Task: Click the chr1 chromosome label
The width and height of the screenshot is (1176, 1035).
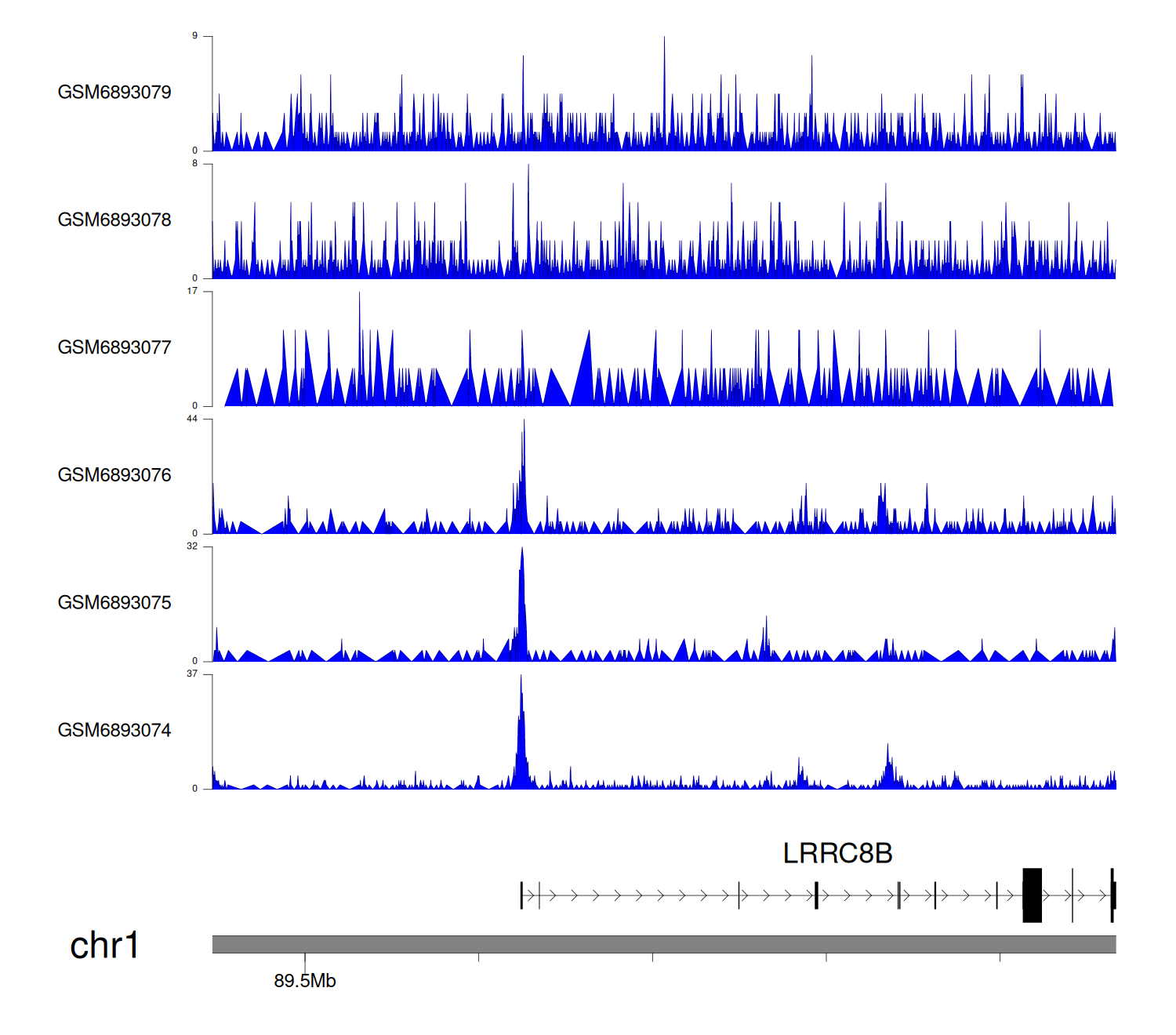Action: (x=104, y=946)
